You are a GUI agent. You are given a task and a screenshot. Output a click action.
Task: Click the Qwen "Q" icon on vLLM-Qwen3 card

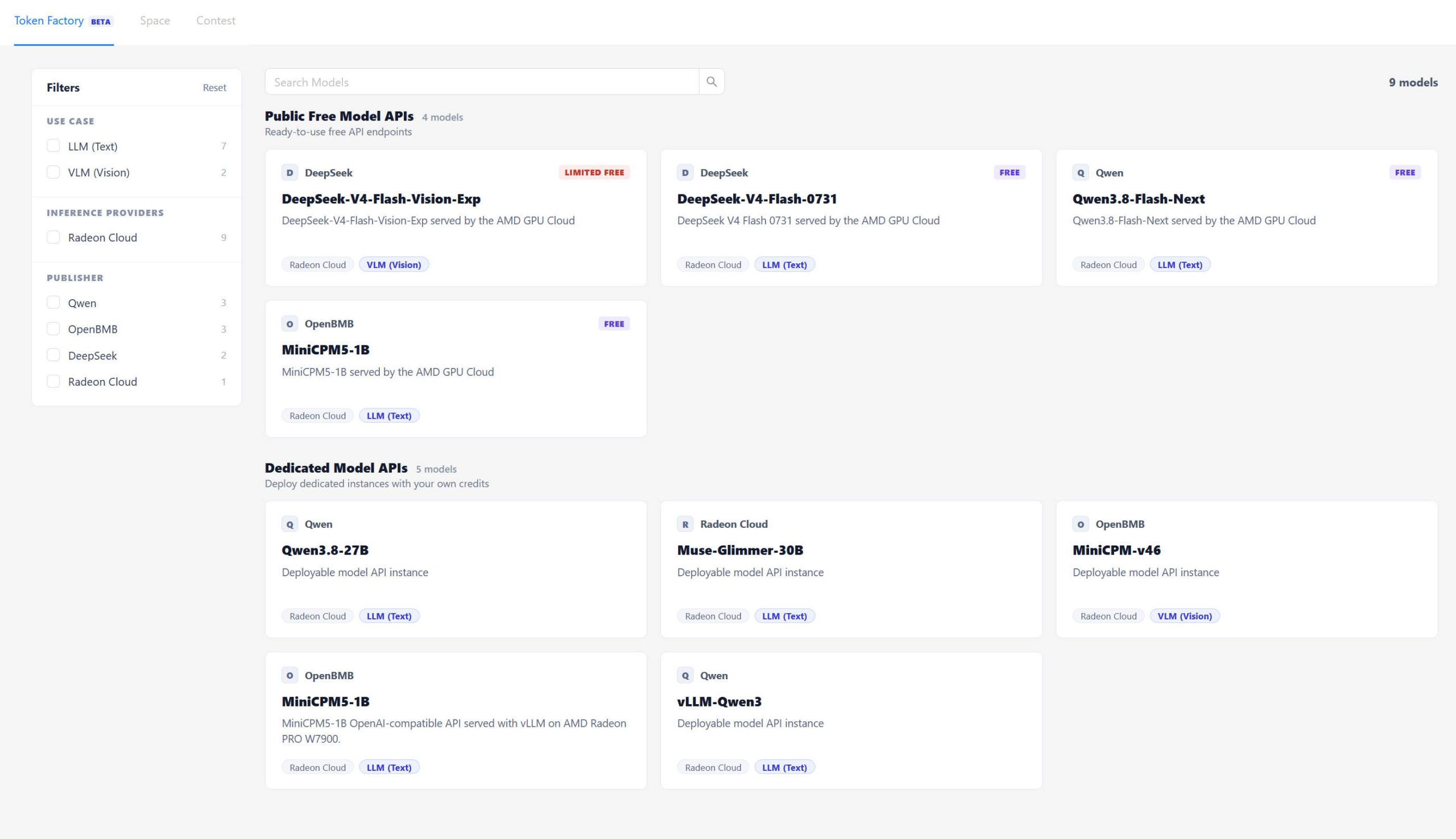tap(685, 675)
